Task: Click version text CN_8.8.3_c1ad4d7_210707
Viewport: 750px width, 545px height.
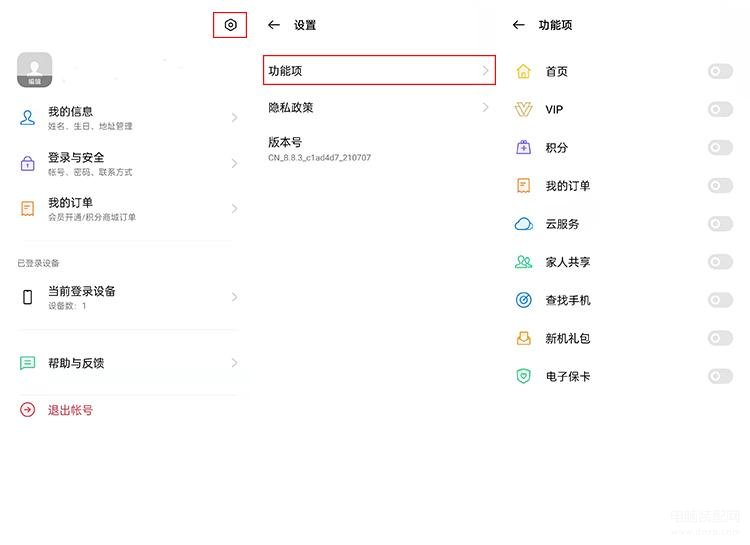Action: pos(320,157)
